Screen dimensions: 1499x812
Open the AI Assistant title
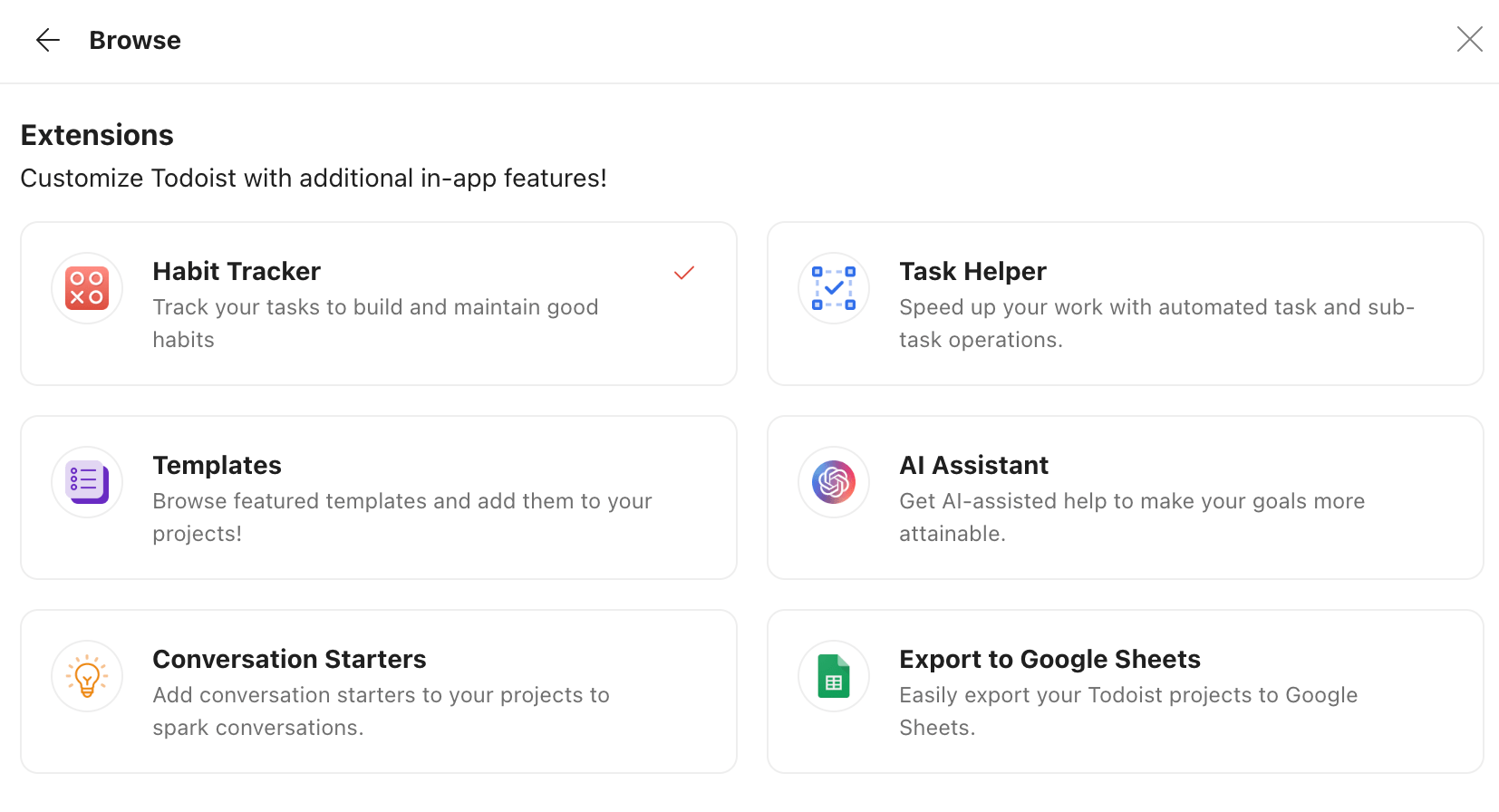pos(973,465)
